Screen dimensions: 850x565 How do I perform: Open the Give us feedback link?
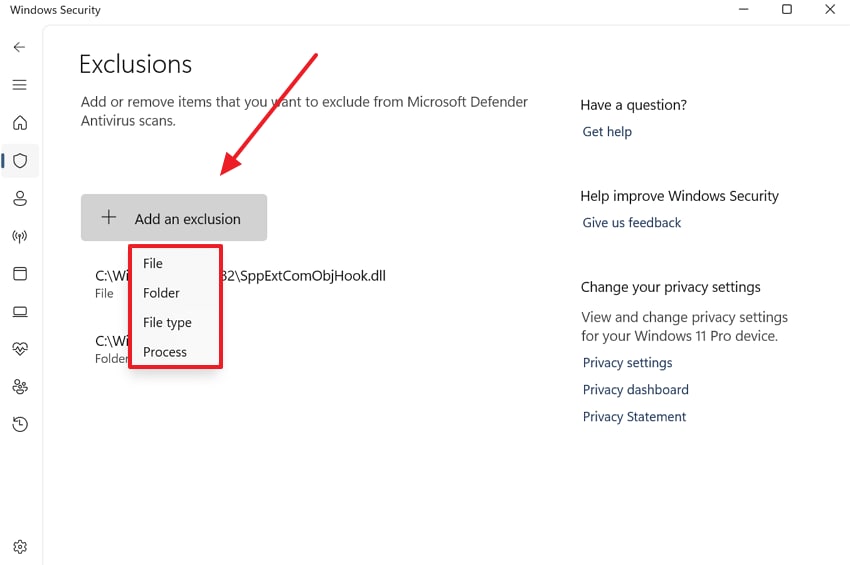(x=632, y=223)
